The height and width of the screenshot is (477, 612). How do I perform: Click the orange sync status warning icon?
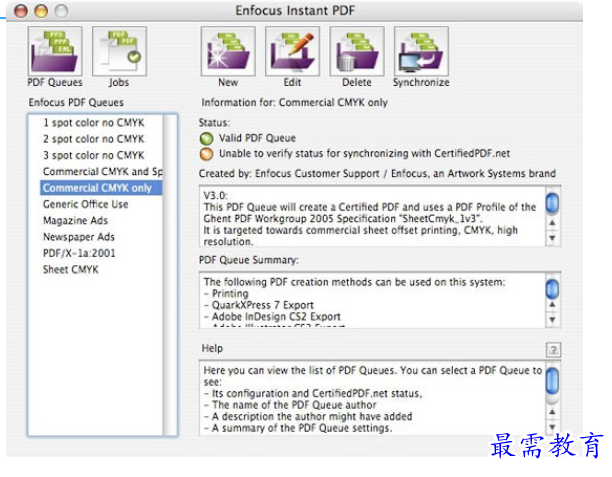206,154
